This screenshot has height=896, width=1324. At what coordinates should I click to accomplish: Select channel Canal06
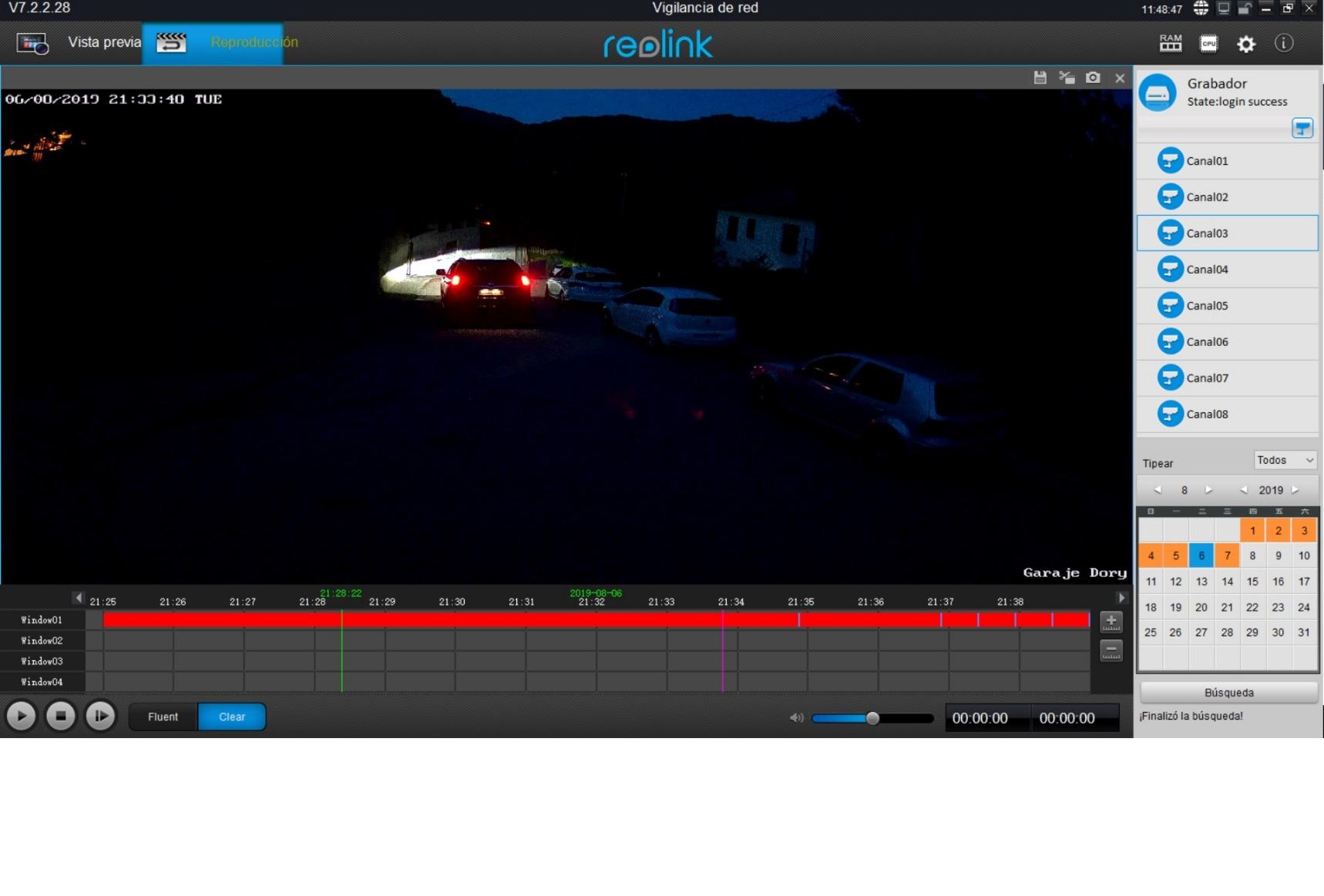(x=1227, y=342)
